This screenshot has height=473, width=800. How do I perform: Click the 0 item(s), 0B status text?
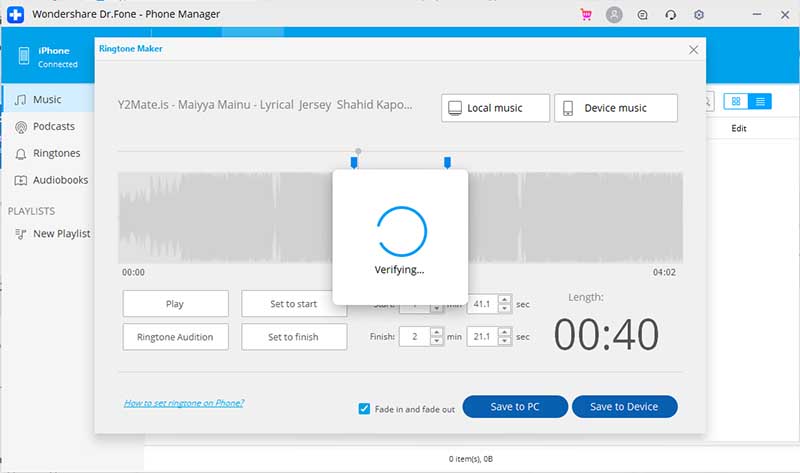(x=471, y=459)
